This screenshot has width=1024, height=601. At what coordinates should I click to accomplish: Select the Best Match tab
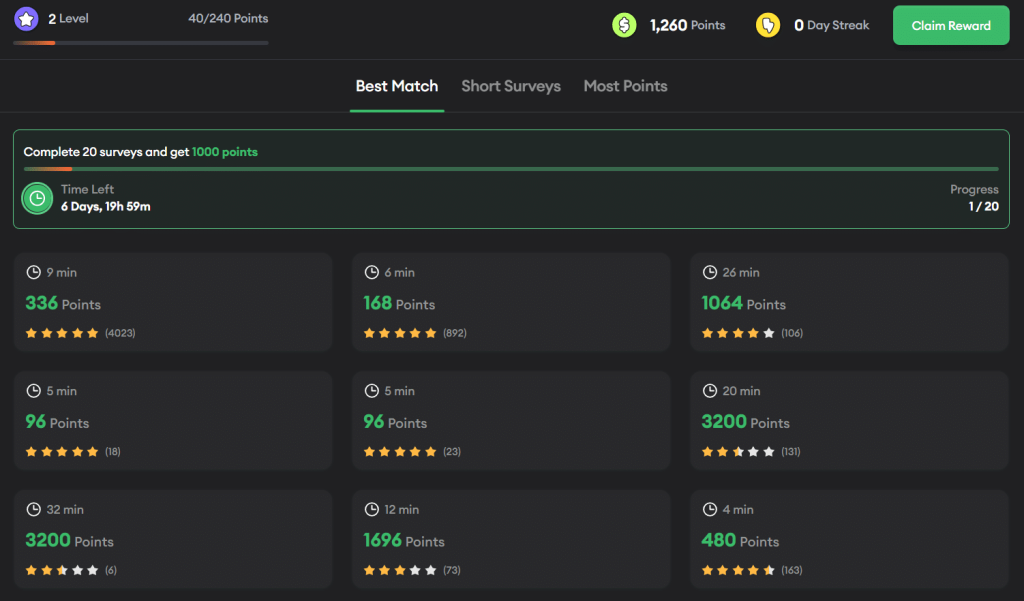(x=397, y=86)
